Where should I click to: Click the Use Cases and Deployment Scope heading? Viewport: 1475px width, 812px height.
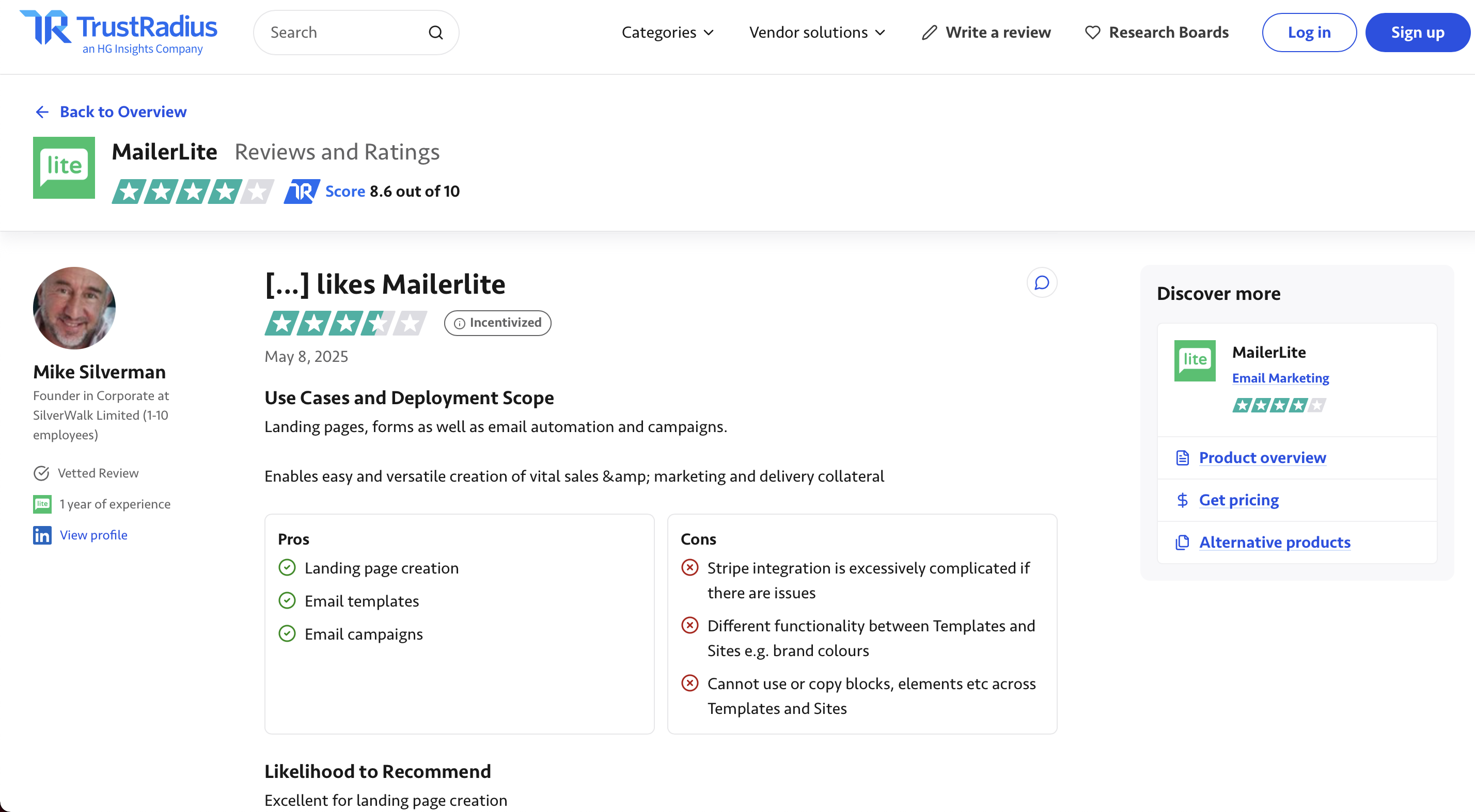click(409, 397)
